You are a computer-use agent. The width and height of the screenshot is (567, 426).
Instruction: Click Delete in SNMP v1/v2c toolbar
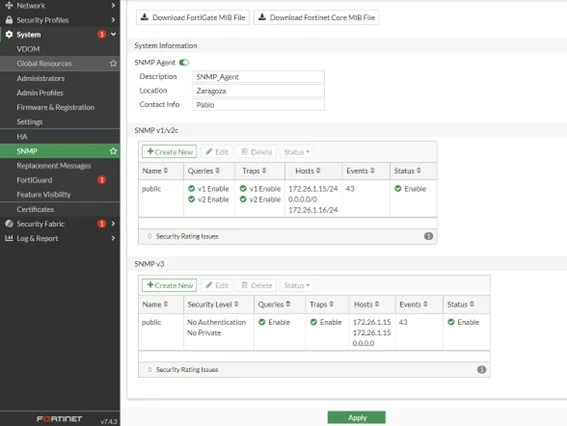[257, 152]
